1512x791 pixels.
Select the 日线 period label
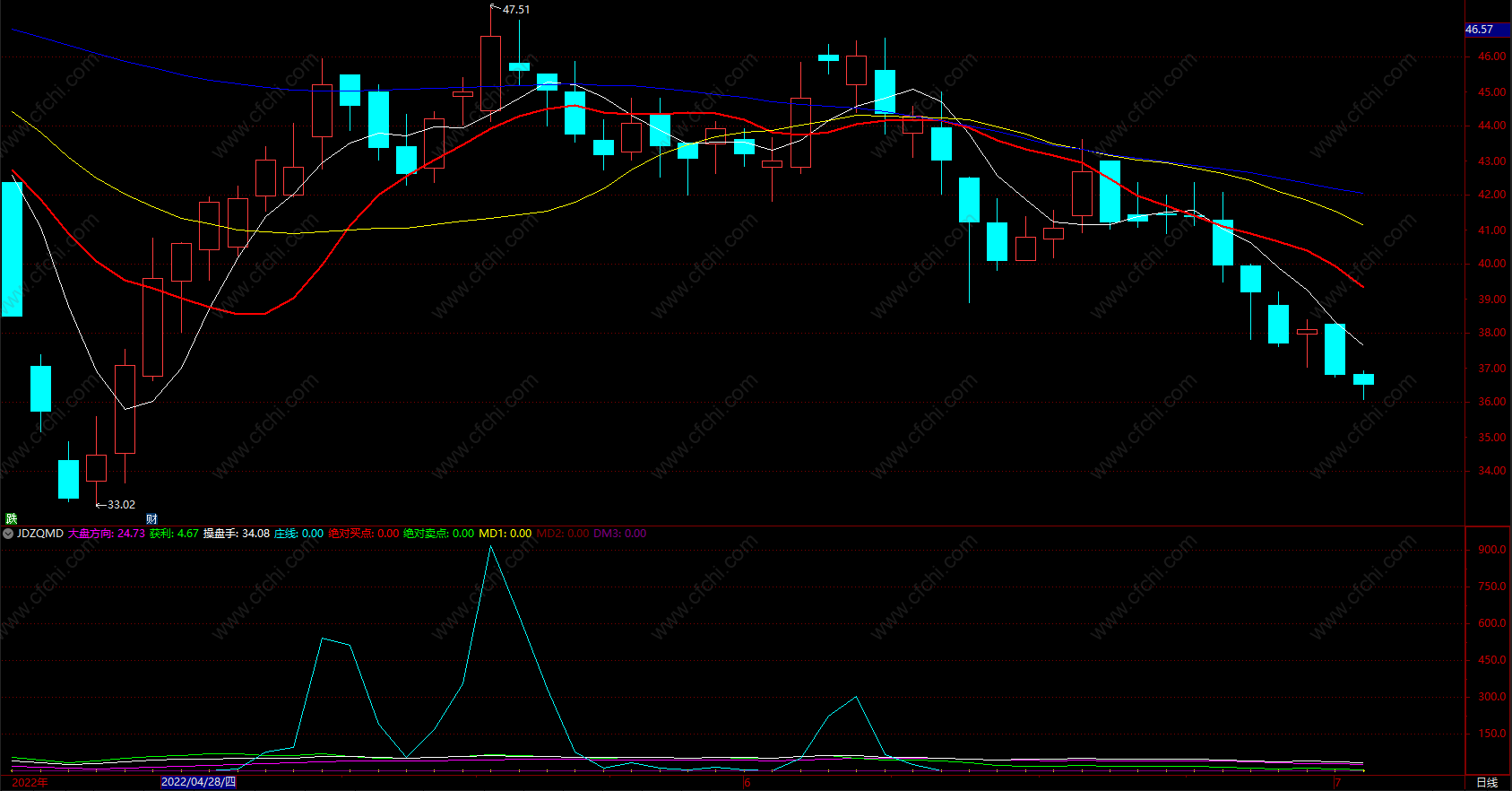tap(1487, 783)
